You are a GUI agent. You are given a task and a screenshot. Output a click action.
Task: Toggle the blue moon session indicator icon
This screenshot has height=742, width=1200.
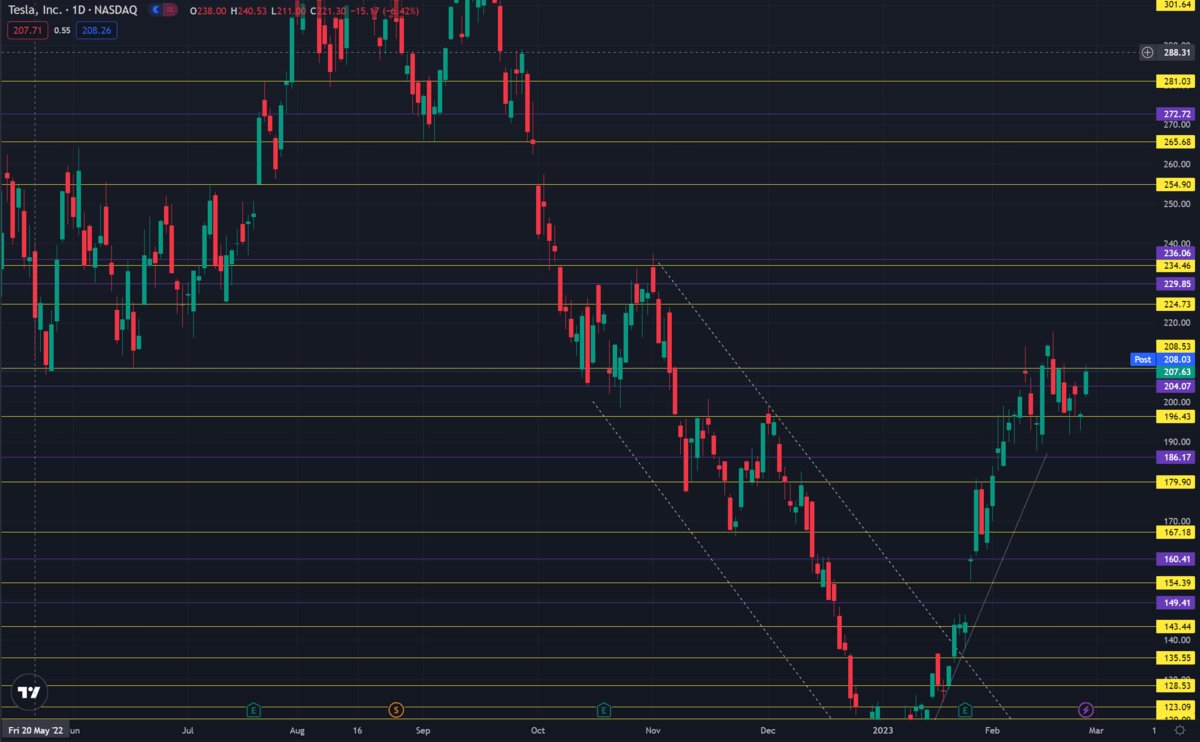point(158,10)
